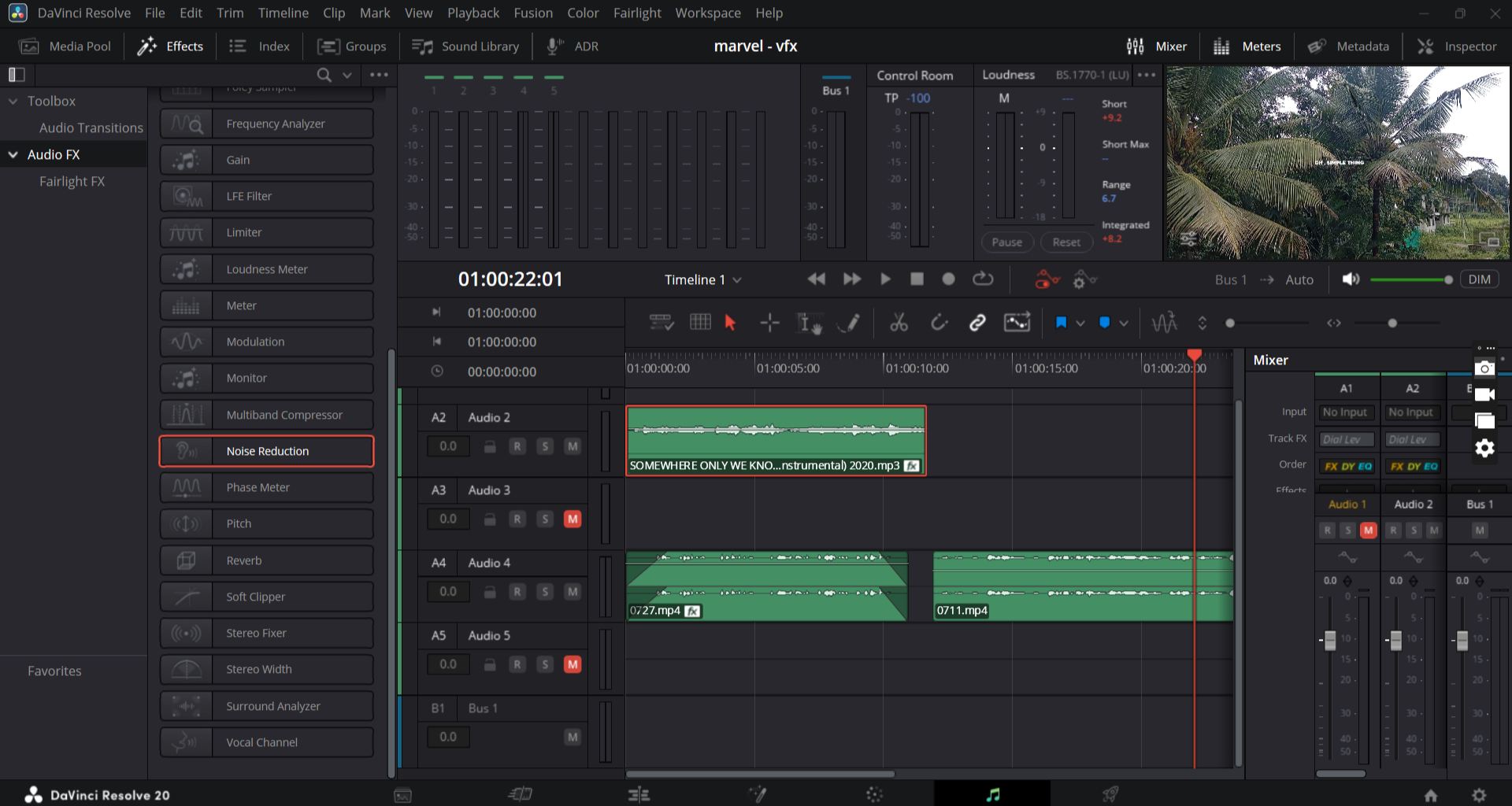Select the range selection crosshair tool
The width and height of the screenshot is (1512, 806).
769,323
